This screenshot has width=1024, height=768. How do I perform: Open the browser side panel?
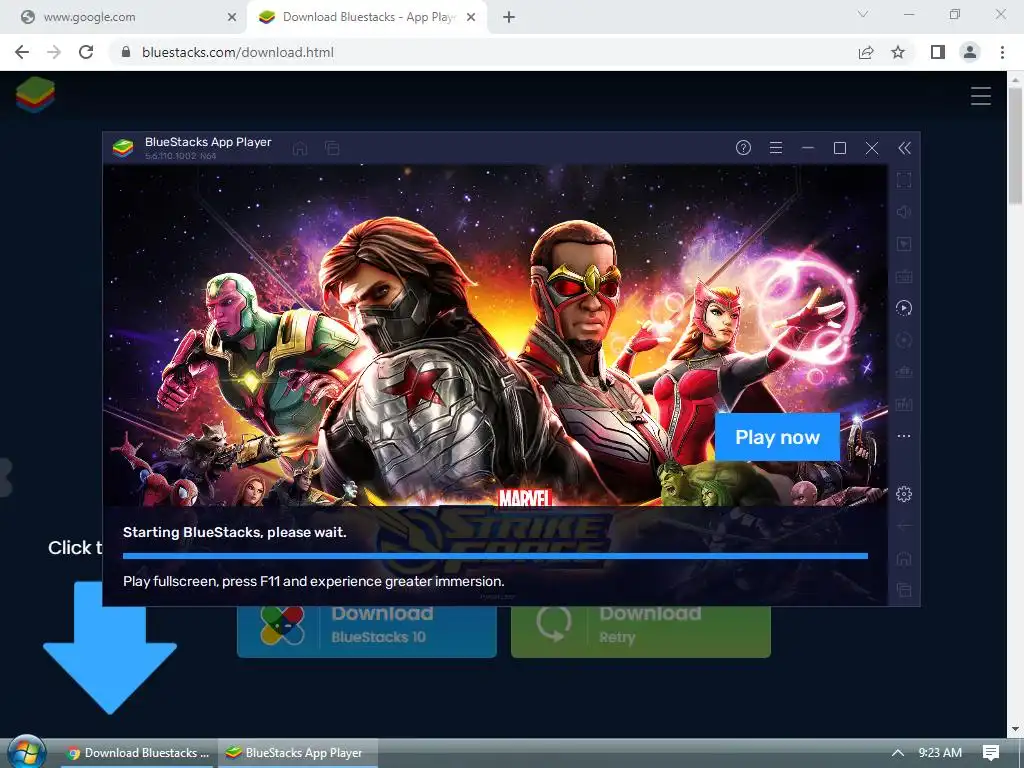938,52
